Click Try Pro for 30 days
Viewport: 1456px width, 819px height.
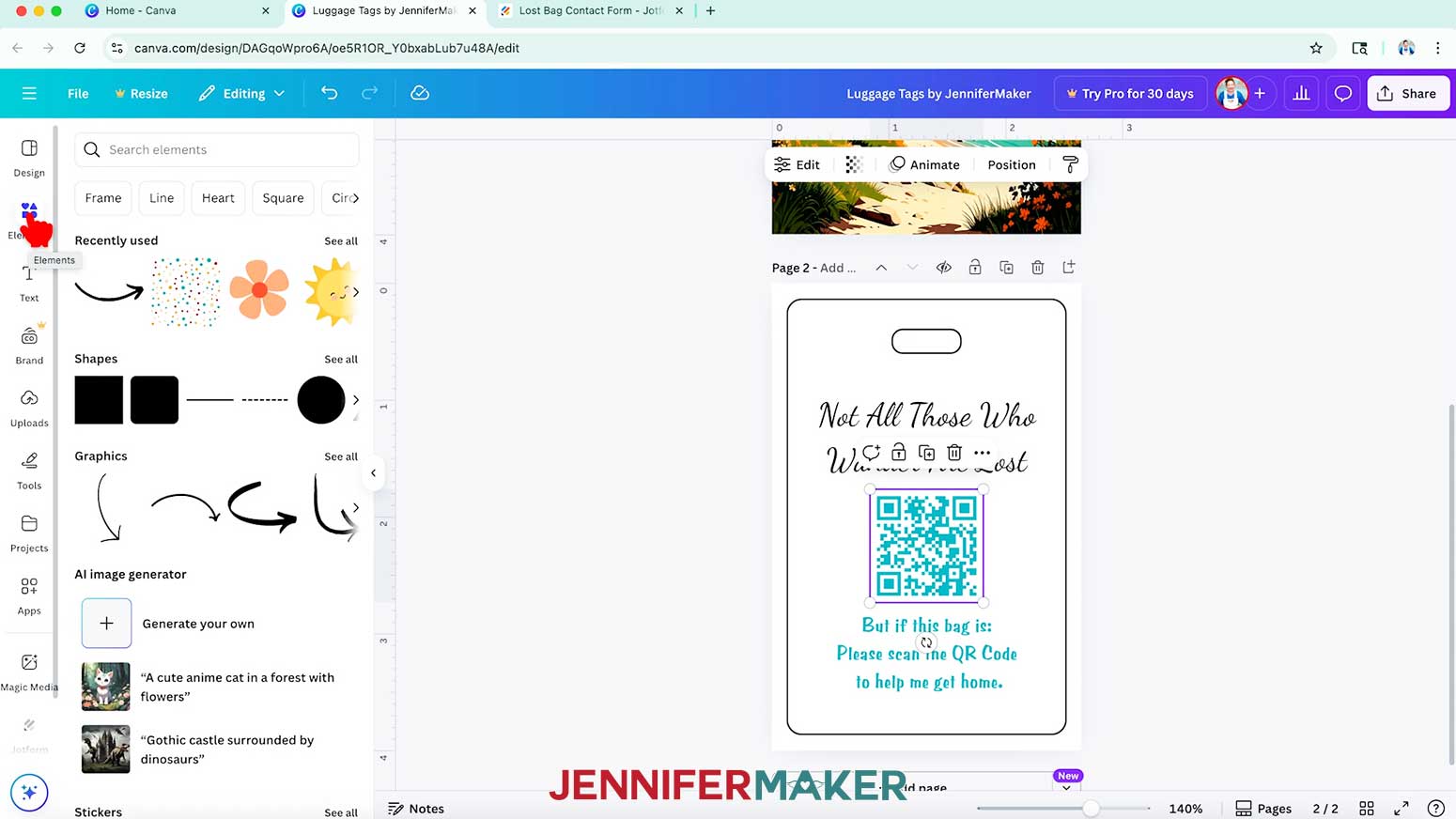[1130, 93]
